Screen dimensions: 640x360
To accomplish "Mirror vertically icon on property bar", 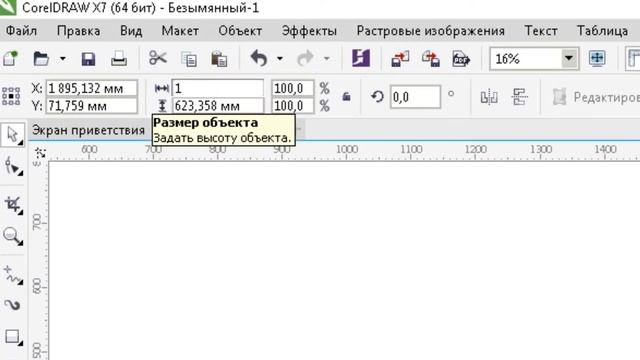I will pos(519,97).
